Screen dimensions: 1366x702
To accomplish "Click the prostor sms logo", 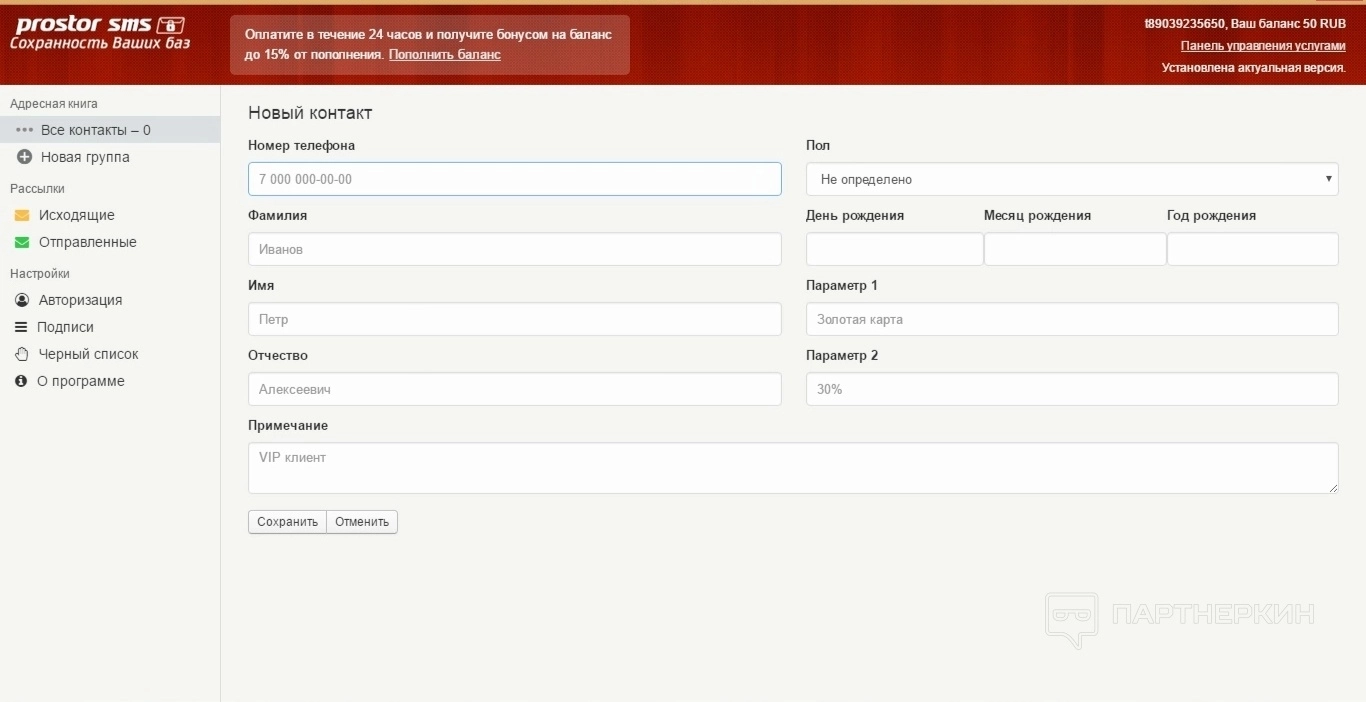I will coord(100,33).
